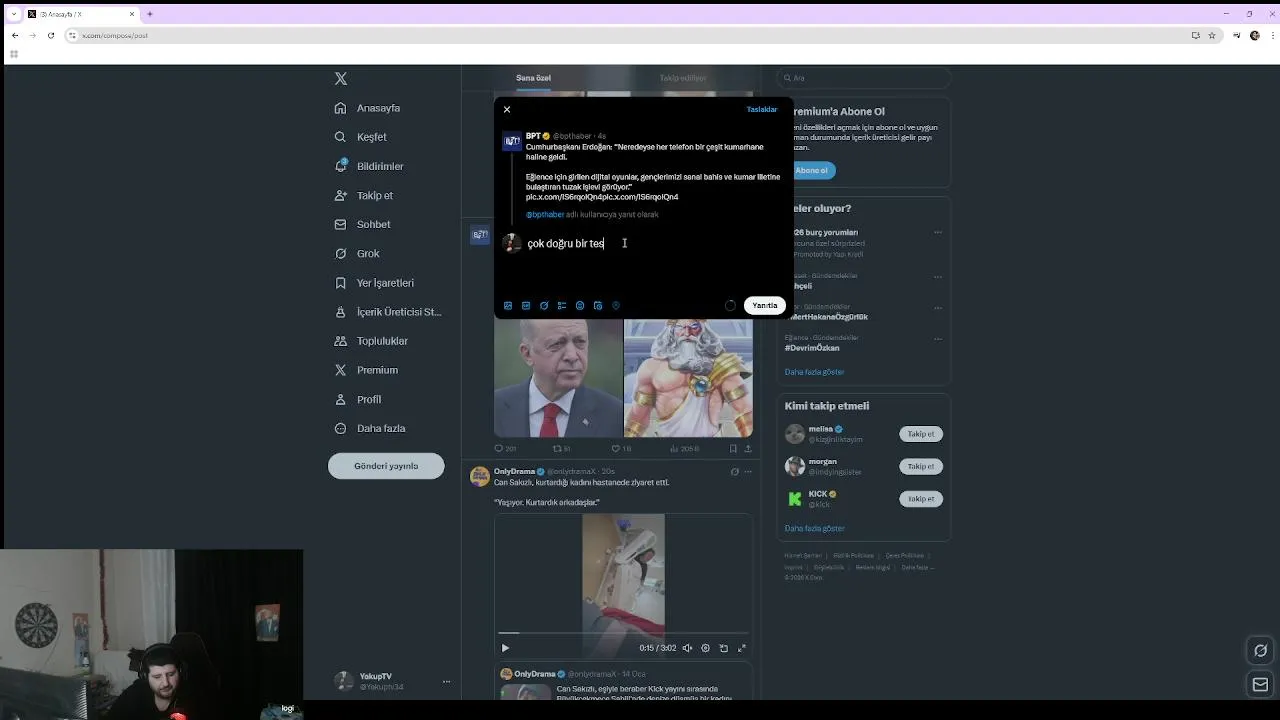1280x720 pixels.
Task: Switch to the Takip edilenler tab
Action: (x=683, y=78)
